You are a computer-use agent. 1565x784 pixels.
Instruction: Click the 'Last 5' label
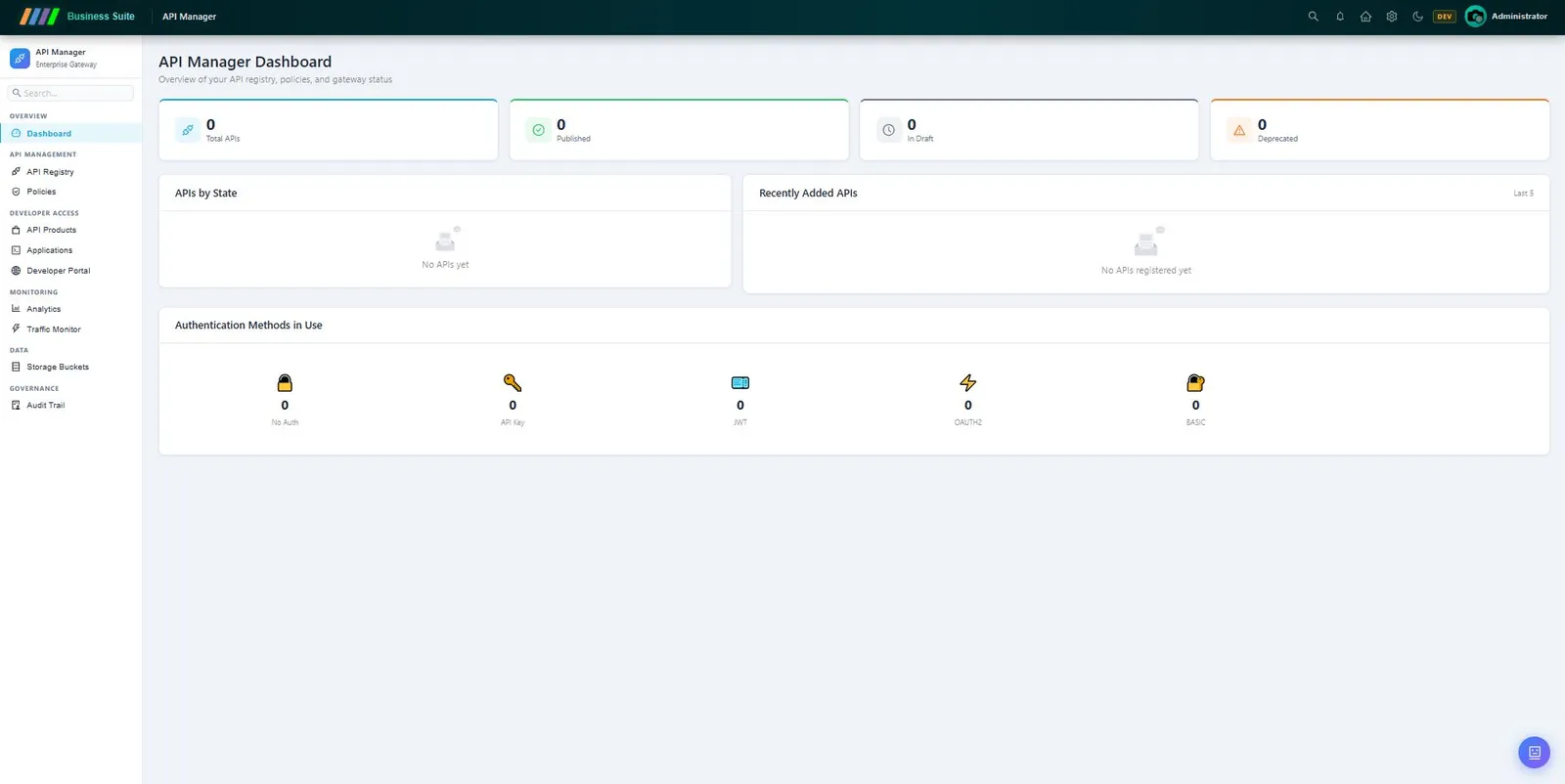coord(1524,194)
